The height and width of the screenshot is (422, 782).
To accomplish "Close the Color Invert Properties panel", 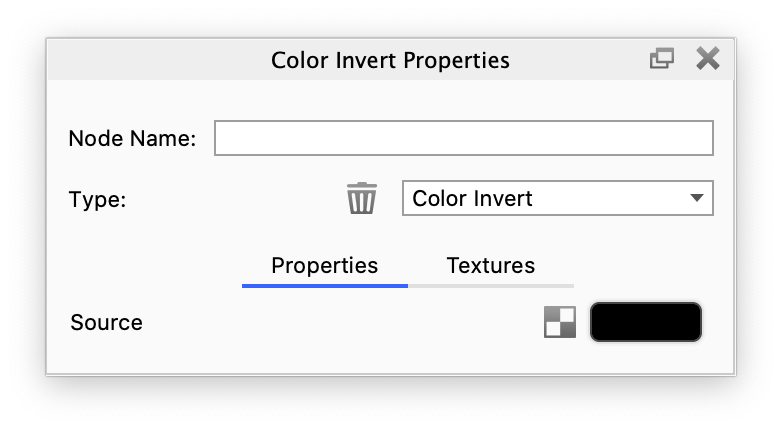I will 708,60.
